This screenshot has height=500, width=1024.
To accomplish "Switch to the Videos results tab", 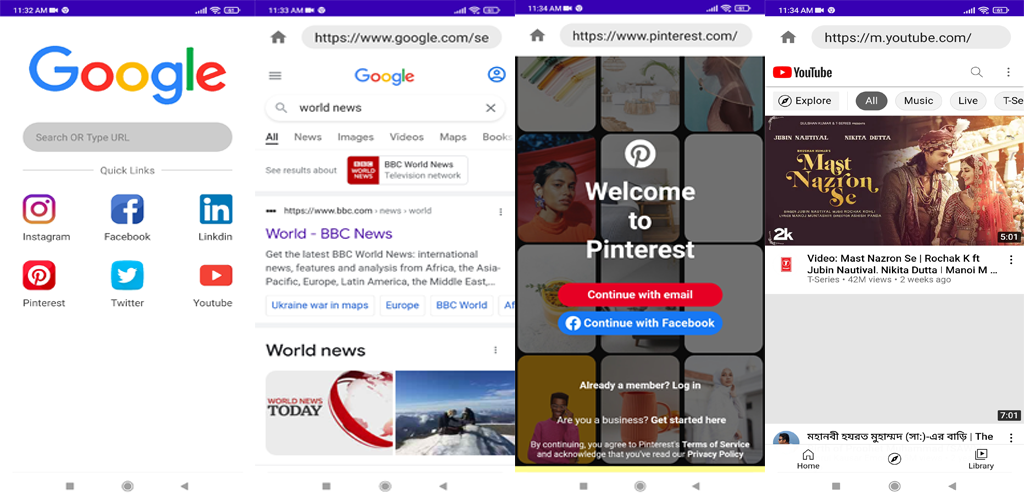I will coord(406,137).
